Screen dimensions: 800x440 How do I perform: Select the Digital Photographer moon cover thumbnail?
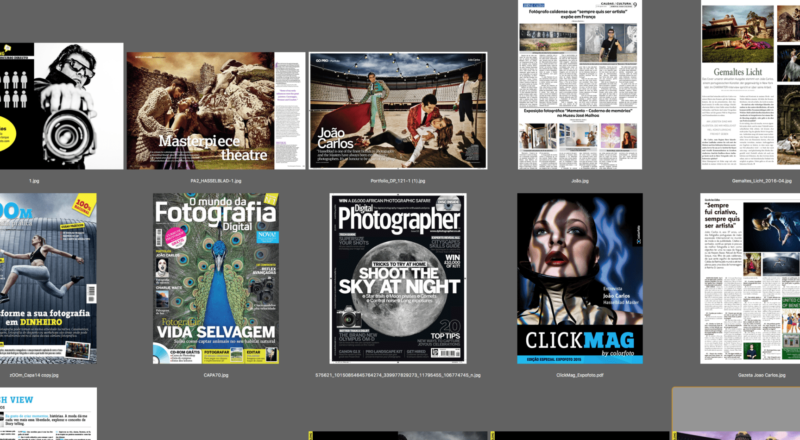pyautogui.click(x=398, y=278)
